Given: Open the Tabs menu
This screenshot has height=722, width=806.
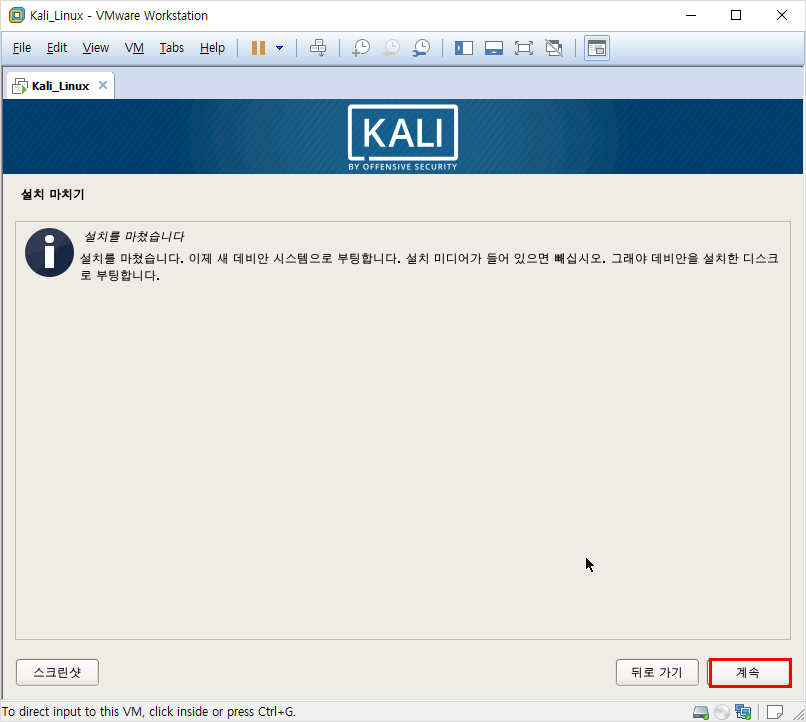Looking at the screenshot, I should click(x=172, y=48).
